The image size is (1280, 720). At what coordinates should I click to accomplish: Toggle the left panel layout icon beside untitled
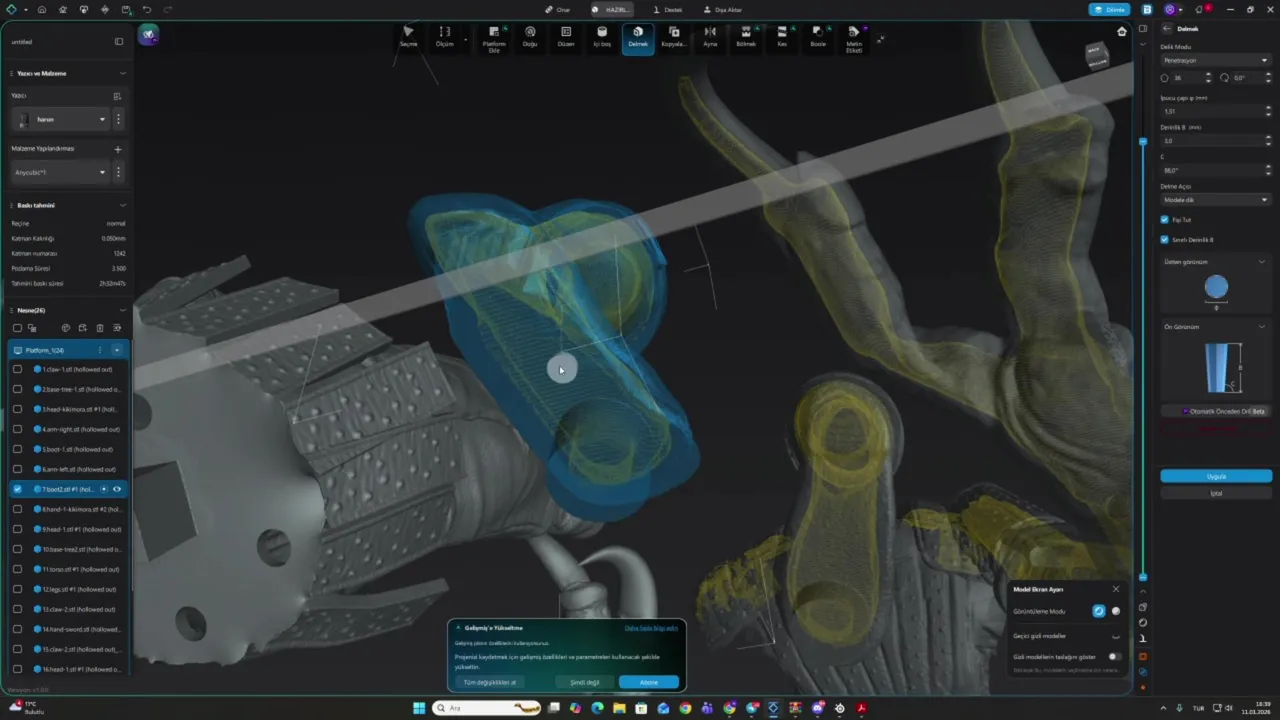pyautogui.click(x=119, y=42)
